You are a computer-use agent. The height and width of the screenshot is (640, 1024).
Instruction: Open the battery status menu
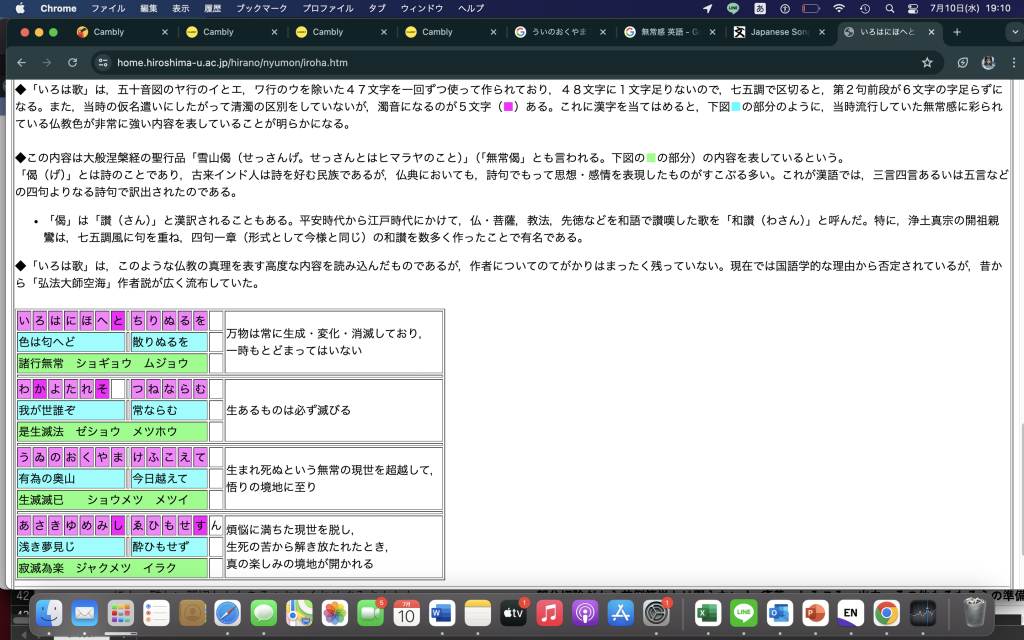(x=811, y=8)
